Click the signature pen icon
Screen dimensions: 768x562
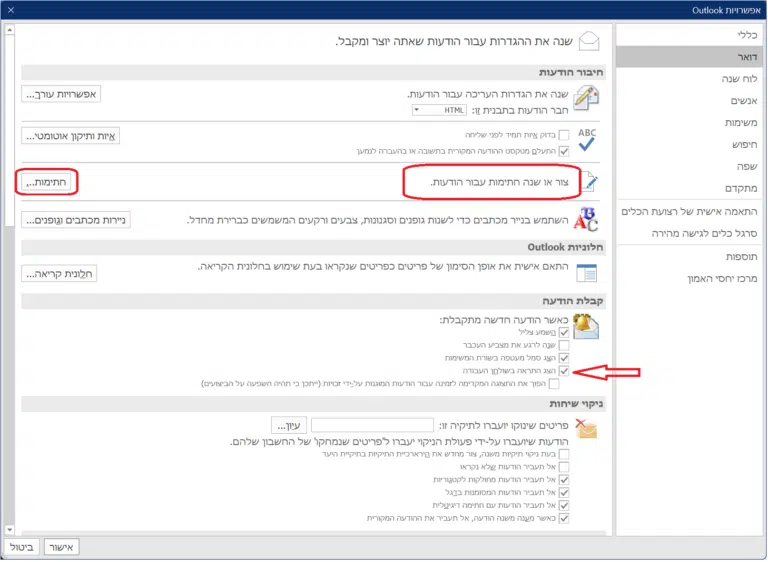[x=589, y=182]
